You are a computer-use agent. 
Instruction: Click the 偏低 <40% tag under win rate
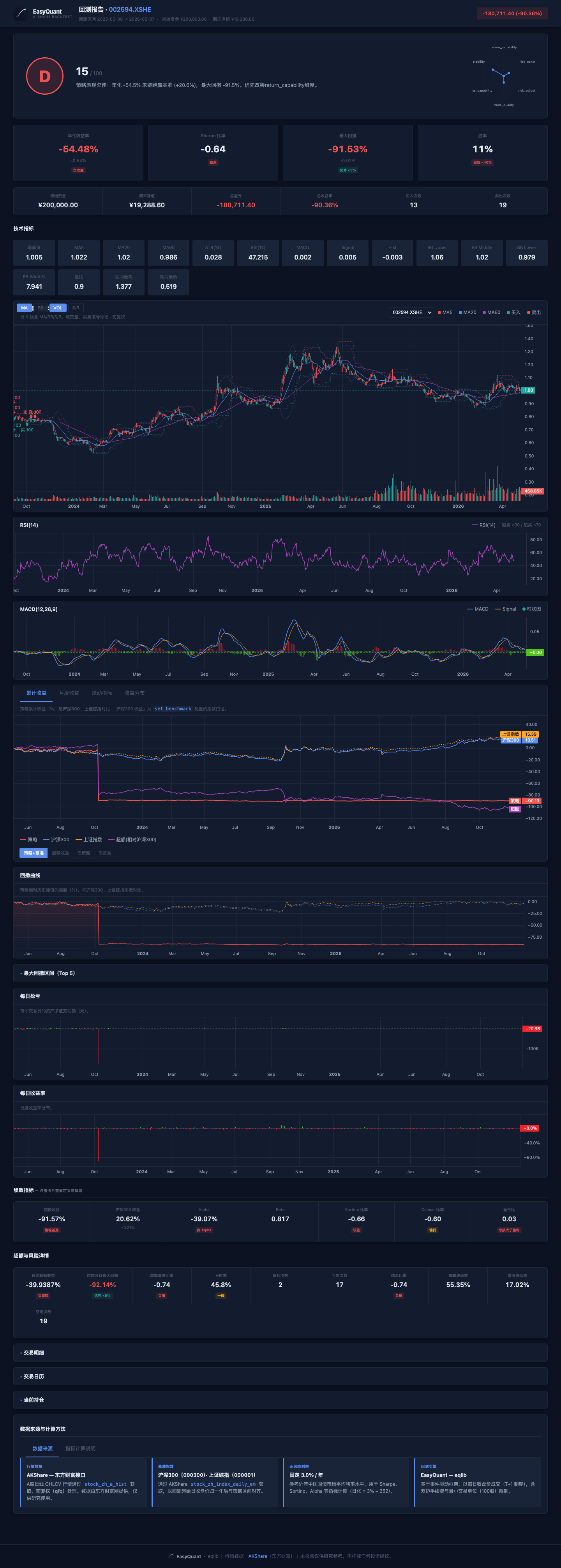(483, 162)
